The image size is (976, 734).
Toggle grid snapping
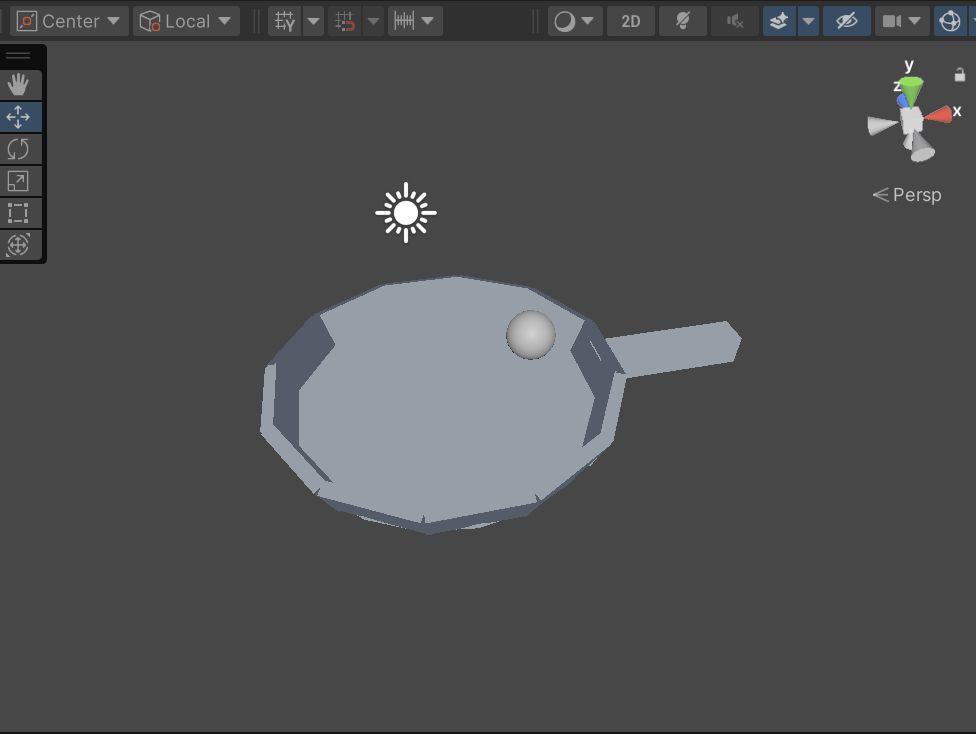[x=345, y=21]
